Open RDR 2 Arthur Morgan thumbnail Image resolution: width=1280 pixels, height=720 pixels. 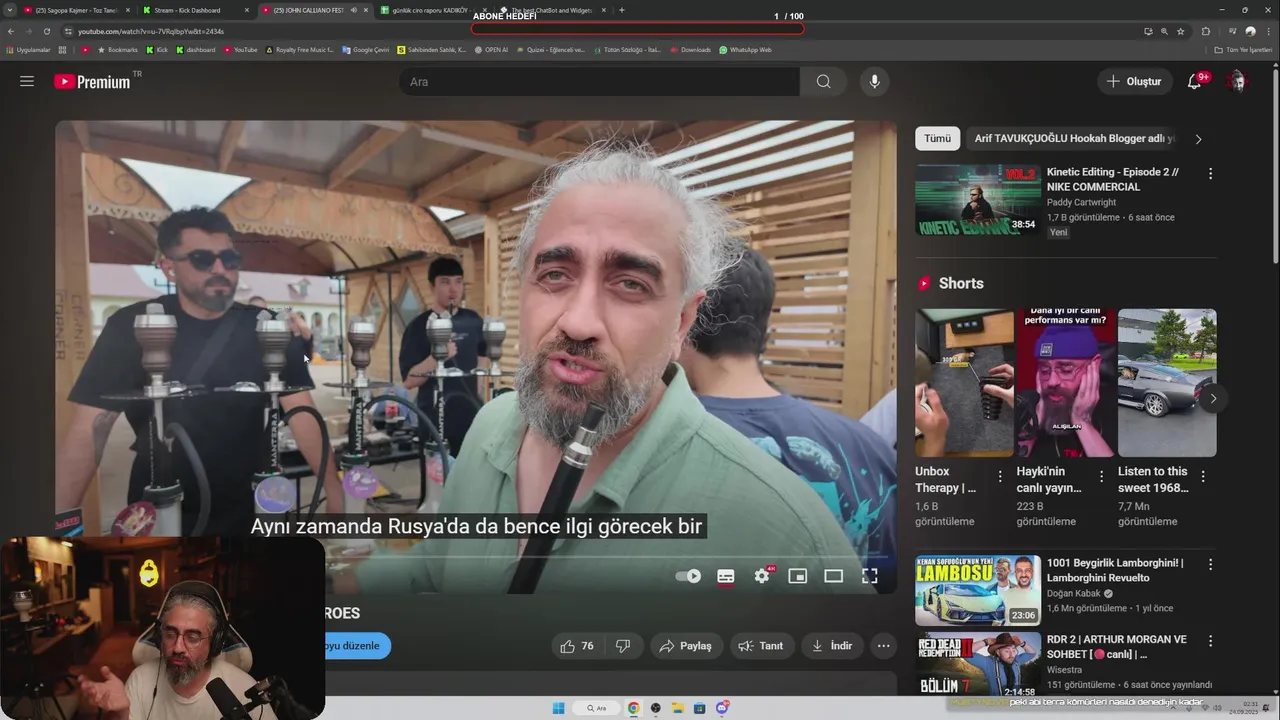(977, 666)
